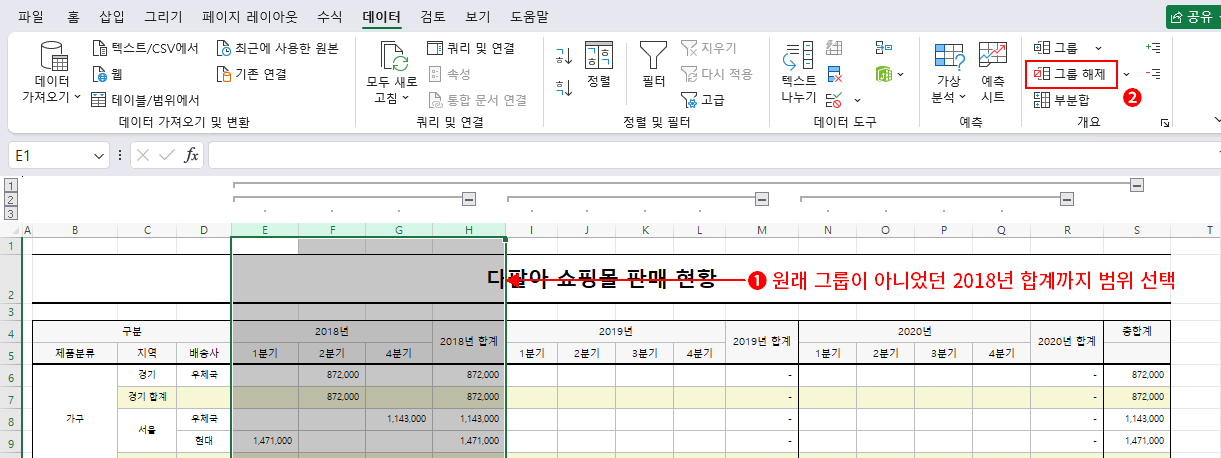This screenshot has height=458, width=1221.
Task: Collapse the 2018년 outline group minus button
Action: tap(469, 198)
